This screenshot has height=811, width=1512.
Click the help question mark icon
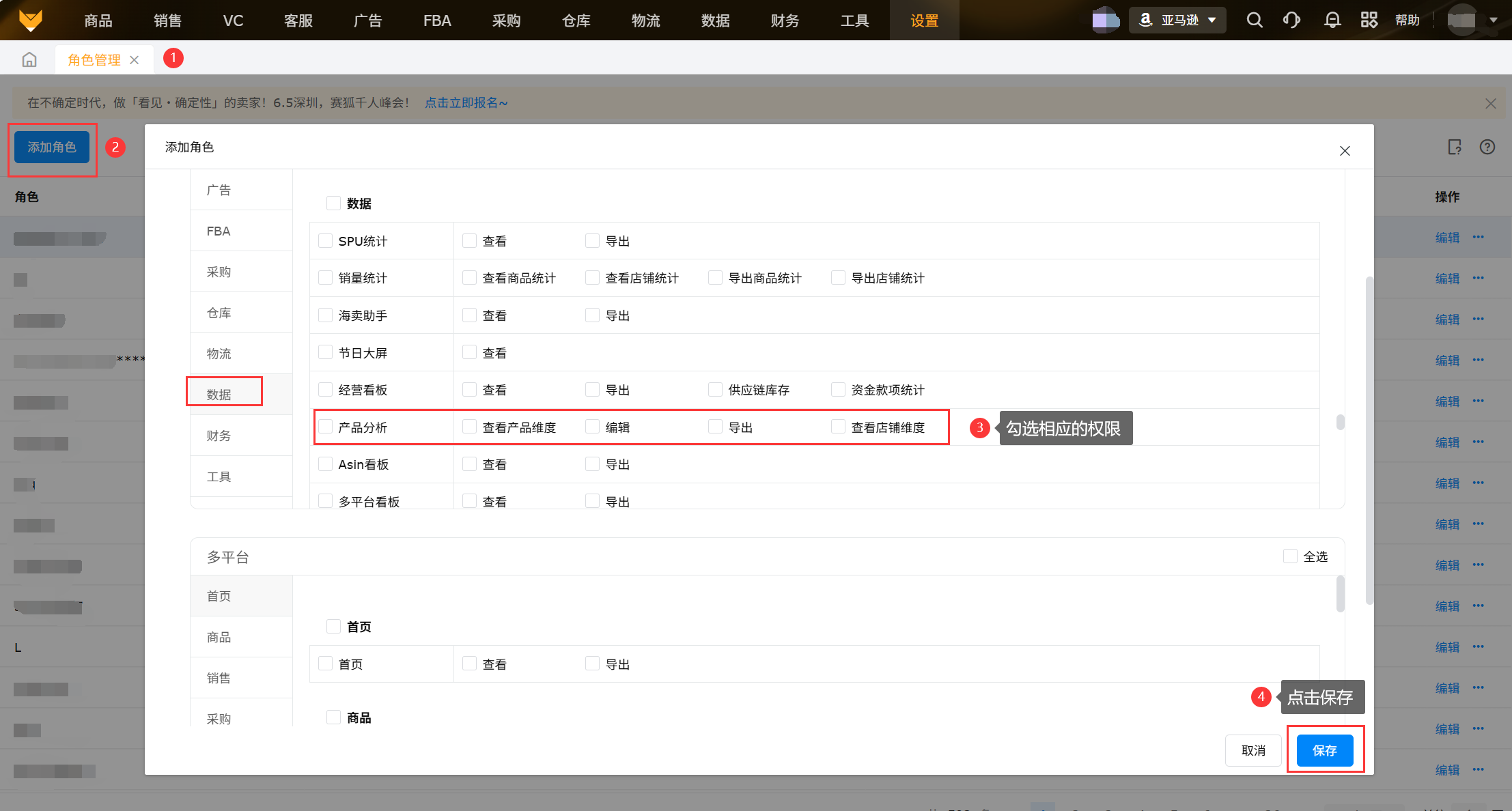[1487, 147]
